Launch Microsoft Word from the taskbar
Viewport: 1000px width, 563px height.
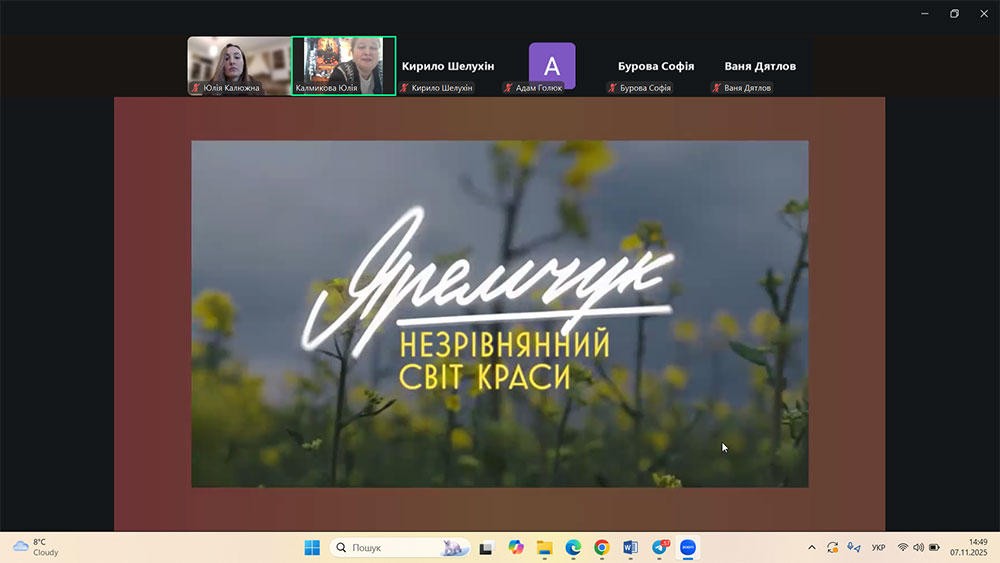(x=630, y=547)
